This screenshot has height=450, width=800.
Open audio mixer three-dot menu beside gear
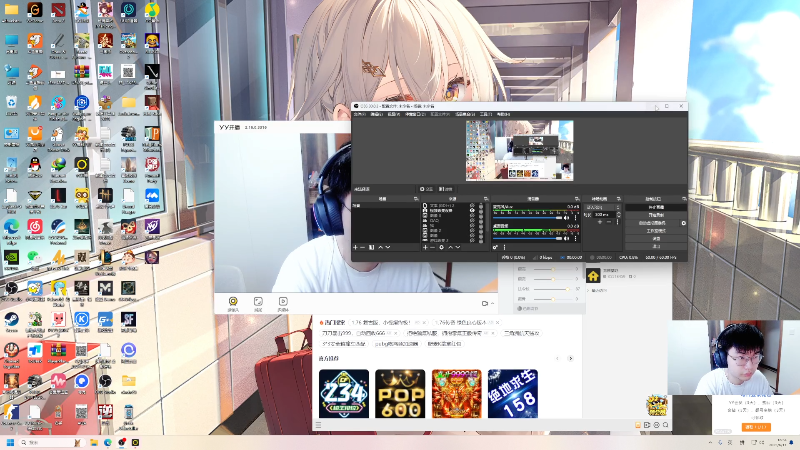click(505, 247)
